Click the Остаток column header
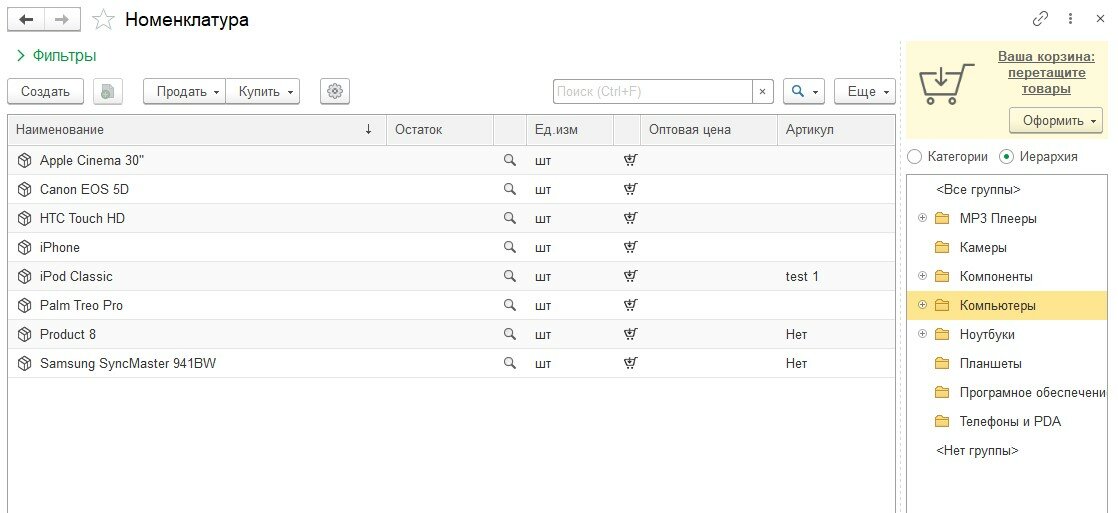The image size is (1118, 513). point(440,130)
